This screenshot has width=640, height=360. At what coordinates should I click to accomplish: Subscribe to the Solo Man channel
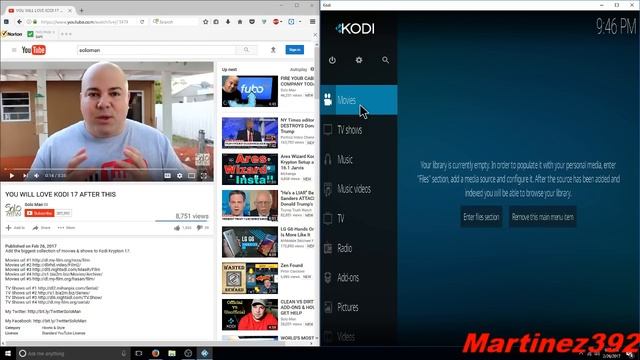tap(39, 213)
